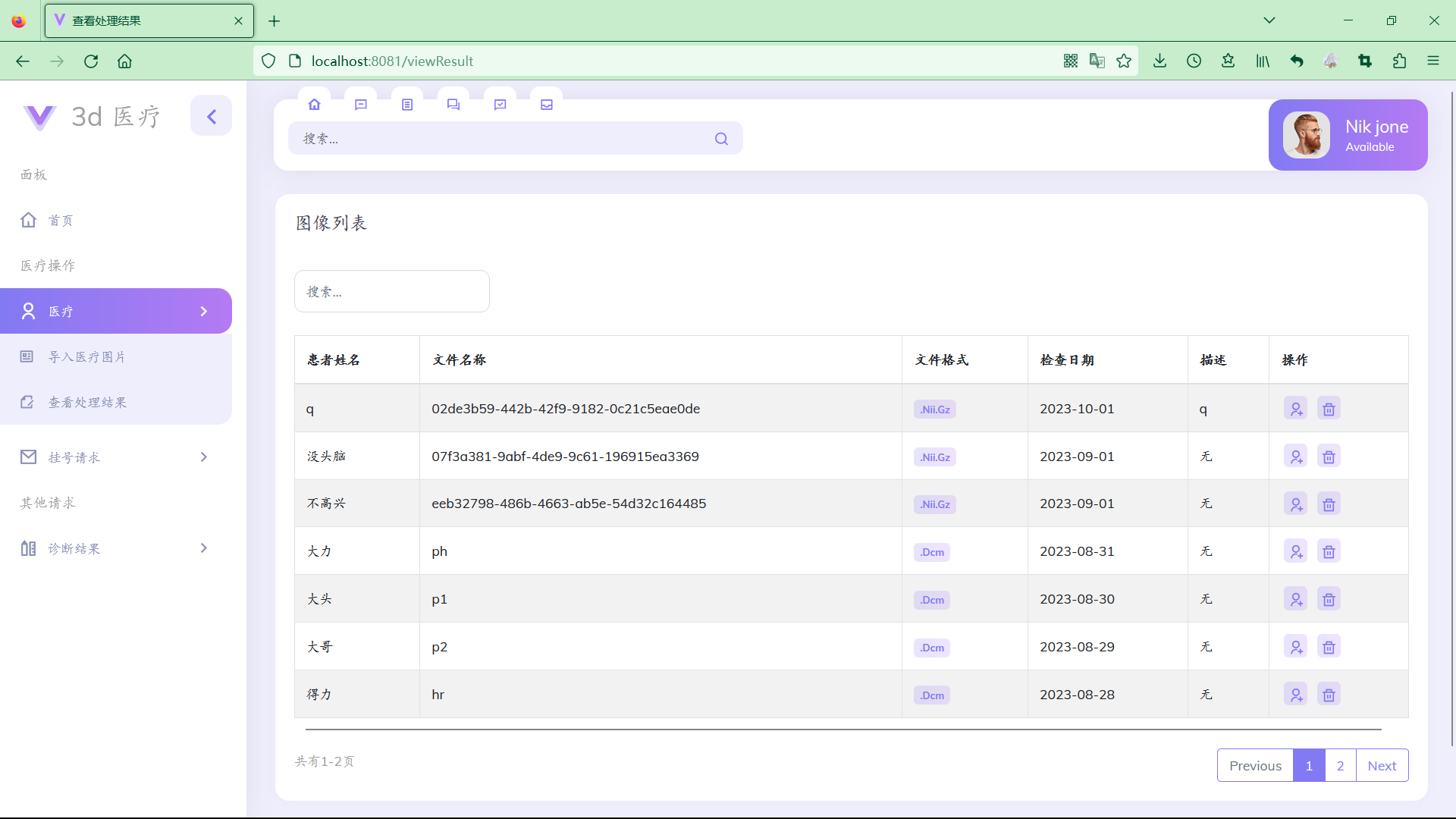
Task: Open 导入医疗图片 submenu item
Action: pos(87,356)
